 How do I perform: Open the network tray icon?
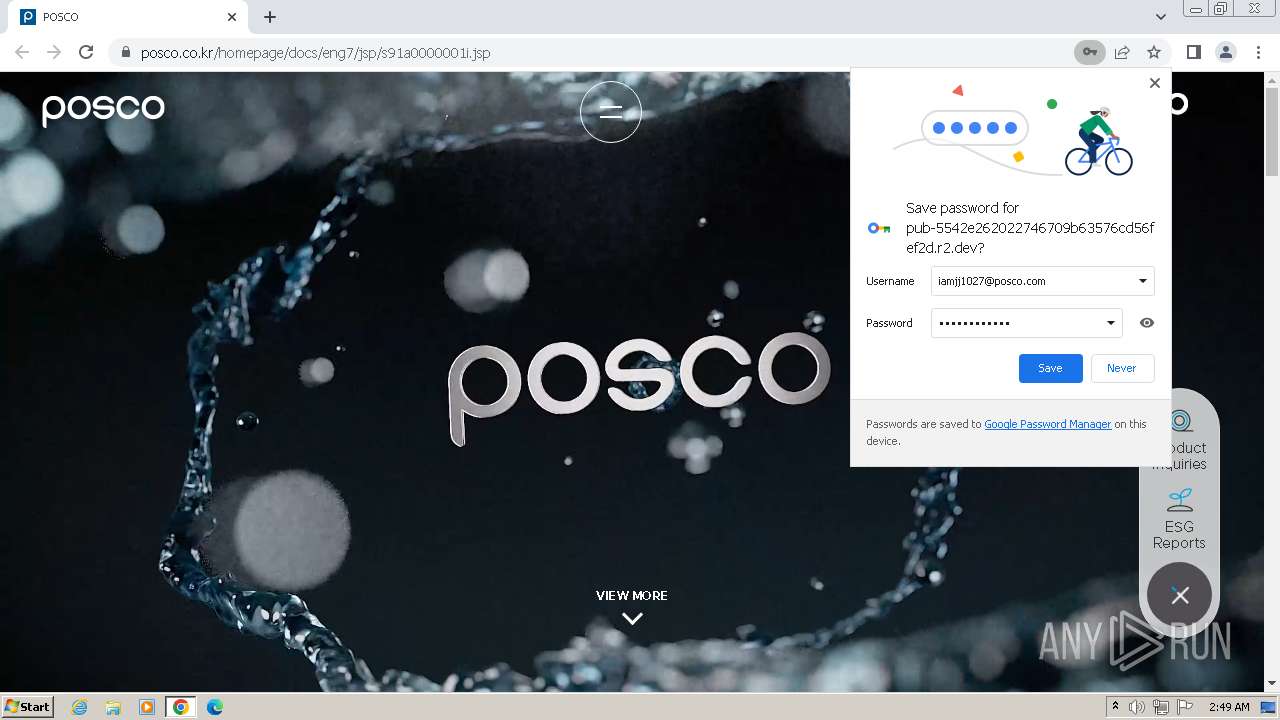pyautogui.click(x=1161, y=707)
